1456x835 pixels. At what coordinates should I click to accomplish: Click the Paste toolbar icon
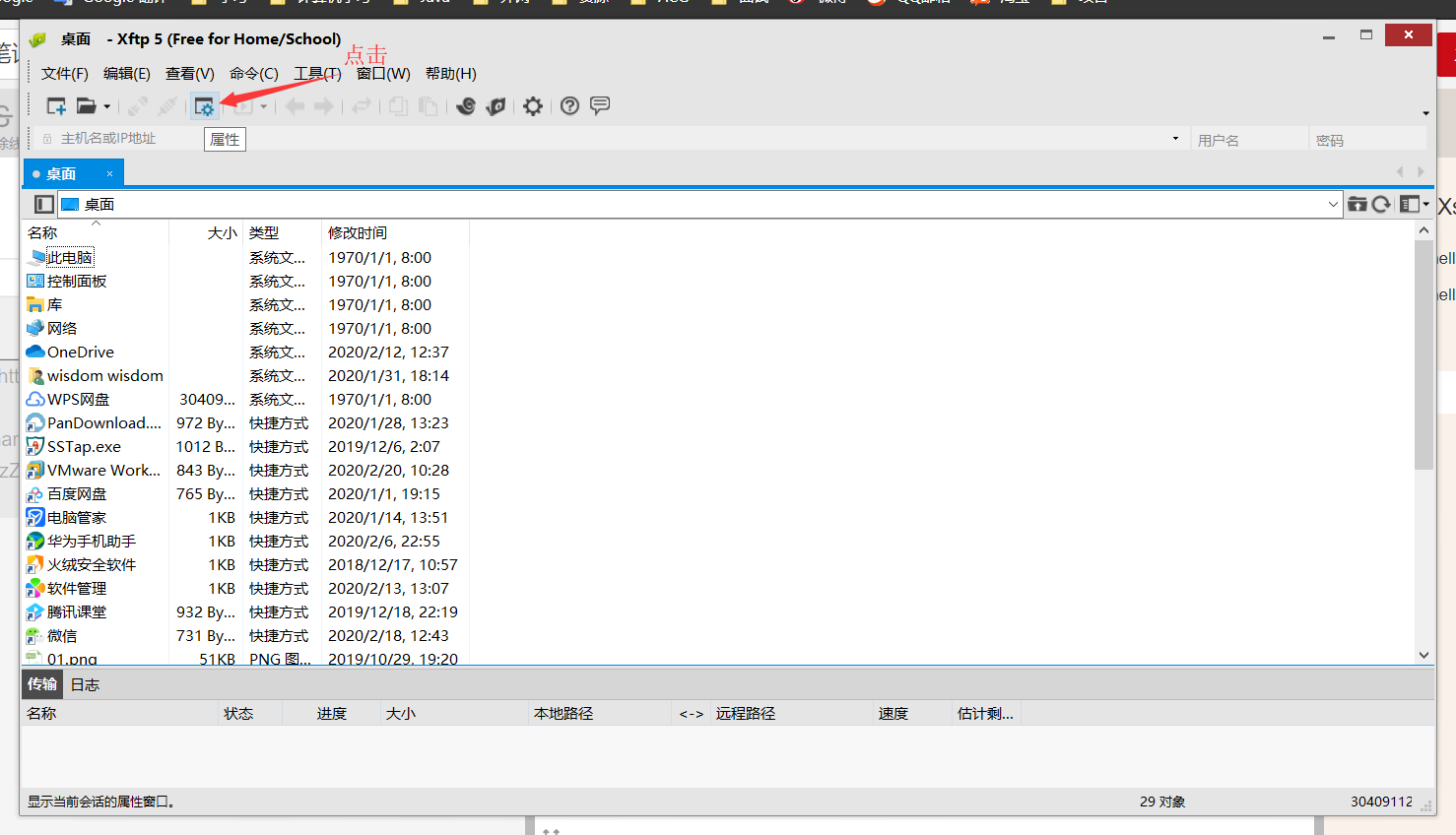coord(428,106)
